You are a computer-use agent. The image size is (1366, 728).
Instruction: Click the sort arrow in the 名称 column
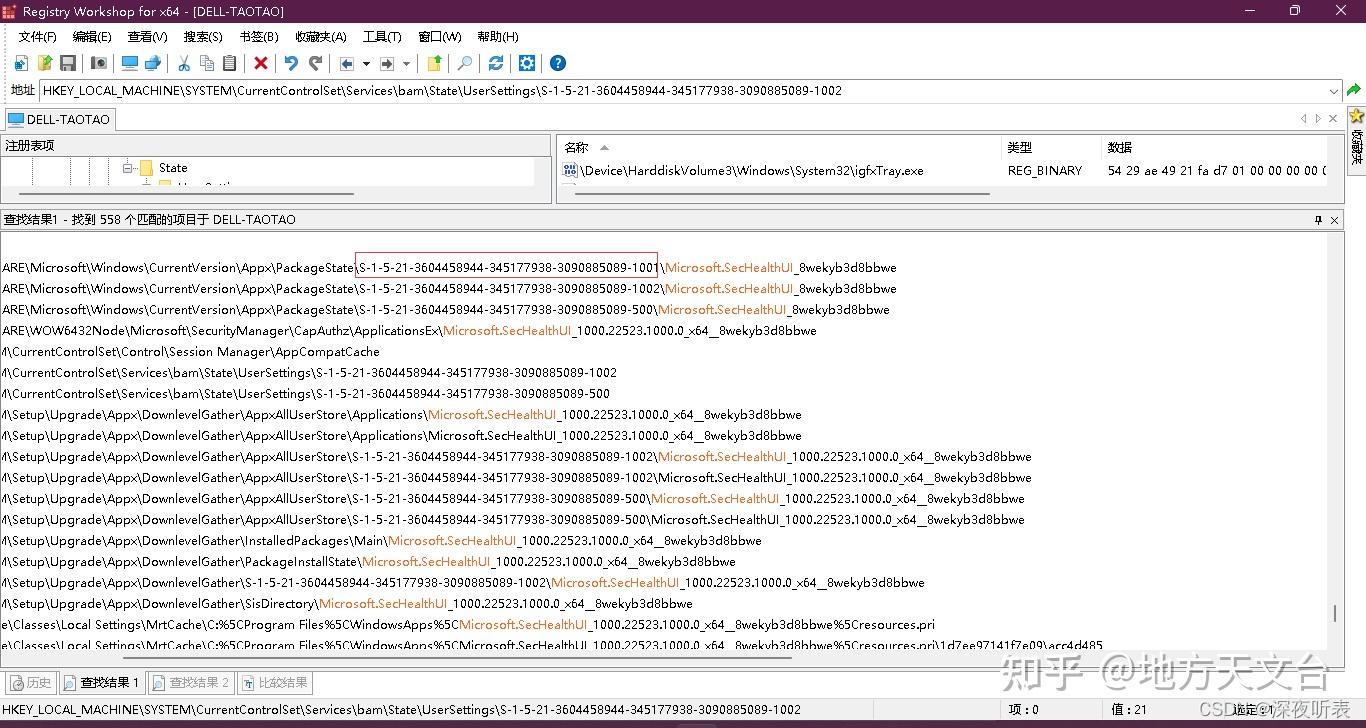tap(604, 148)
